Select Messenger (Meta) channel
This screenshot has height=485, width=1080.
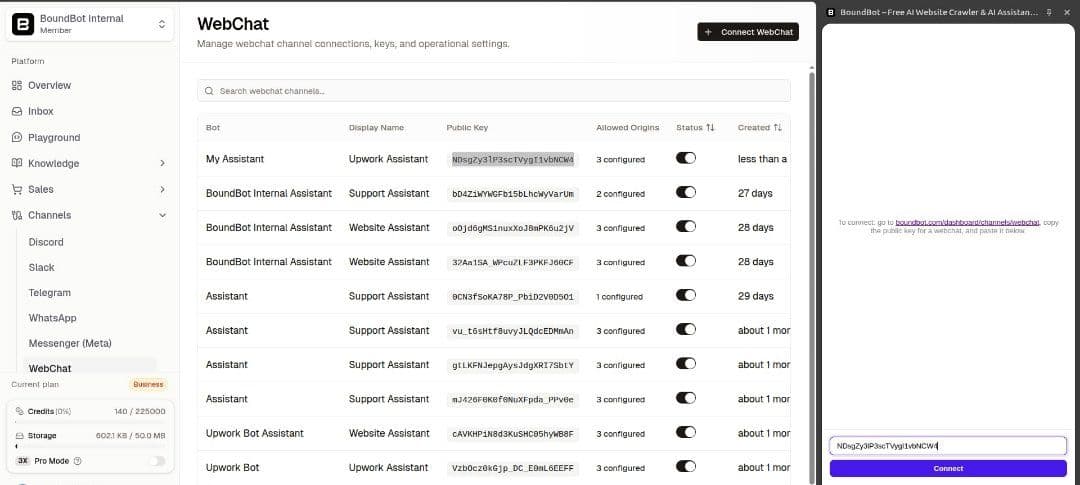tap(70, 343)
